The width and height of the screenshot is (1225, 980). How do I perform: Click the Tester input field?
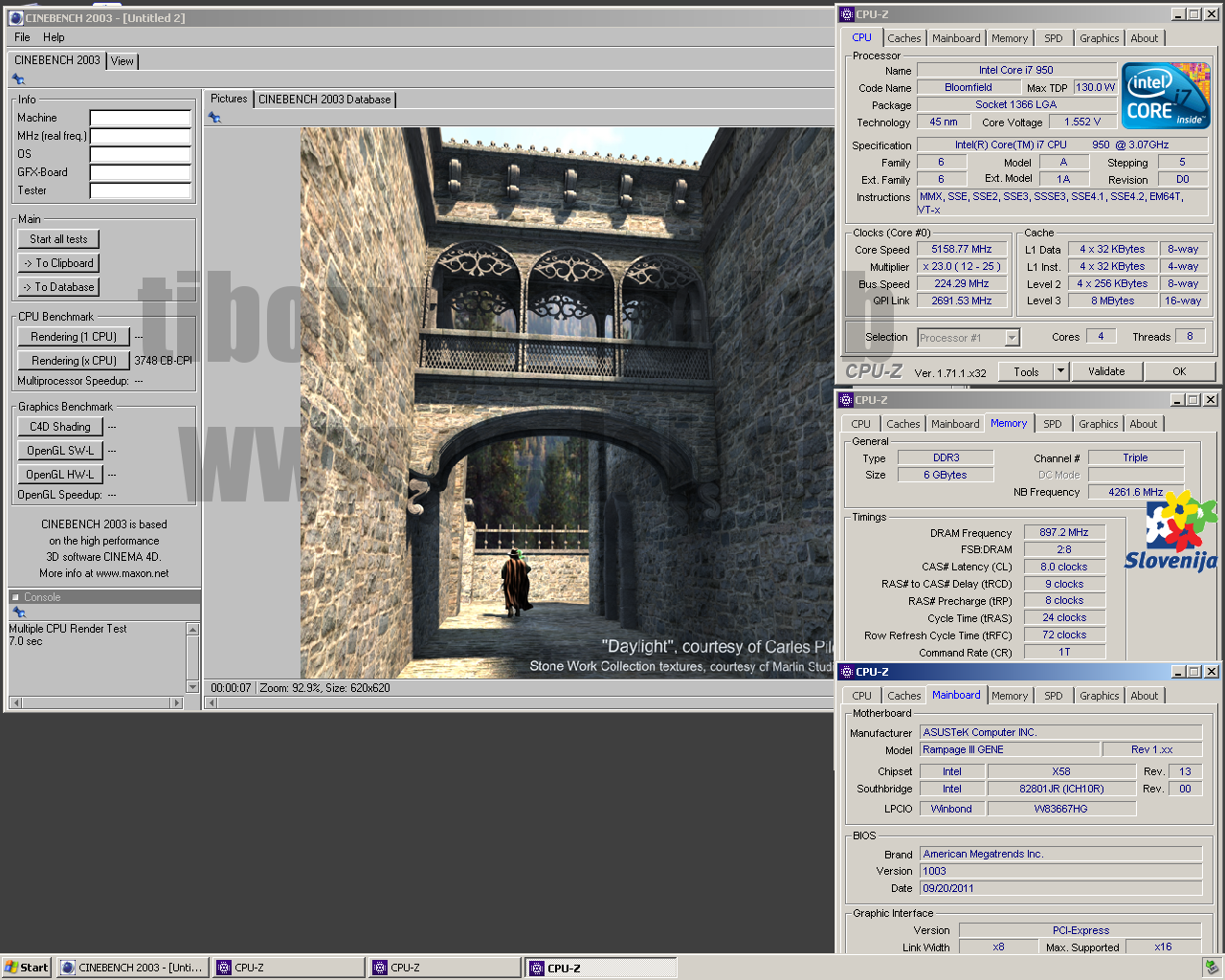pyautogui.click(x=141, y=190)
